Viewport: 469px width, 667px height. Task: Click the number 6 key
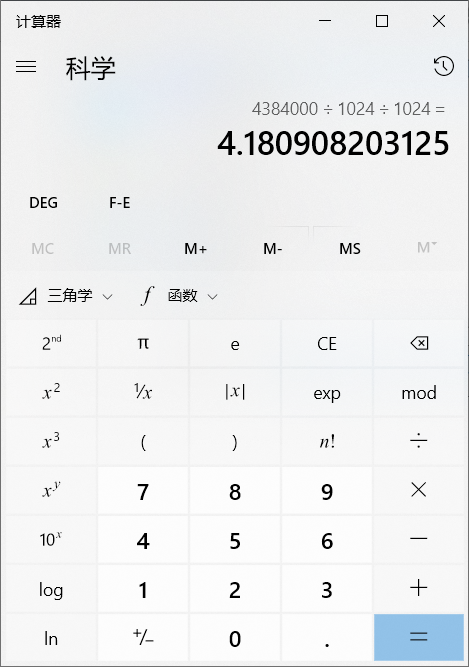(x=327, y=539)
